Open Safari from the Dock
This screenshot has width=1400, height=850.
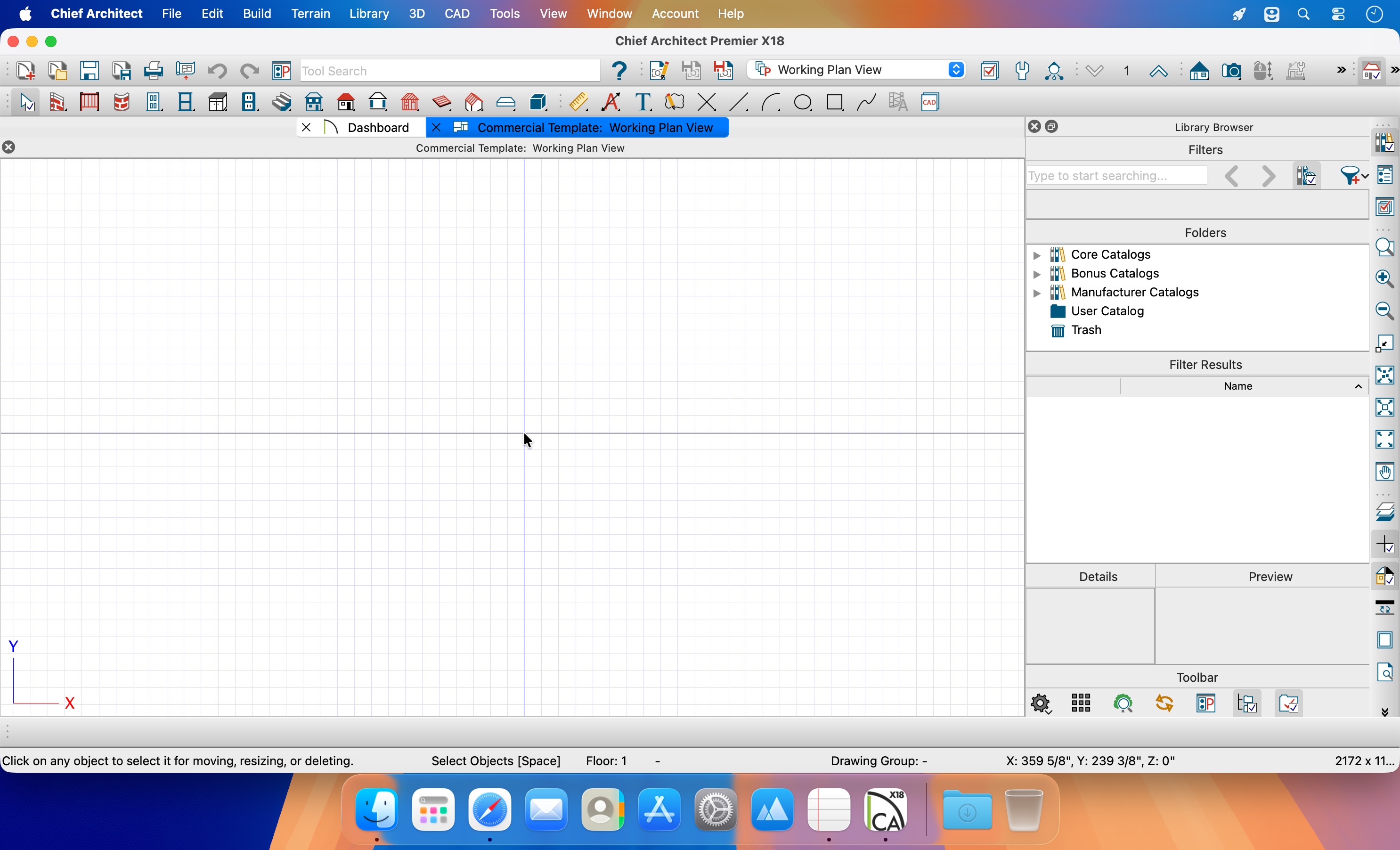pos(489,809)
